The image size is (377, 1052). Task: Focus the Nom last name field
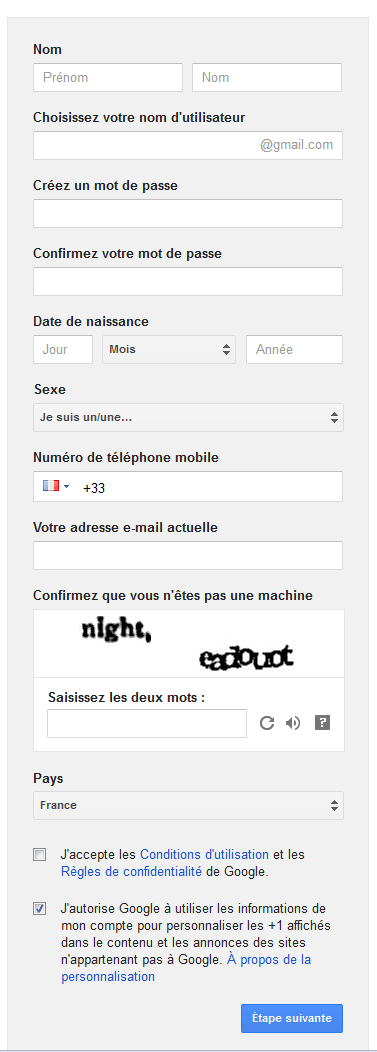coord(267,77)
